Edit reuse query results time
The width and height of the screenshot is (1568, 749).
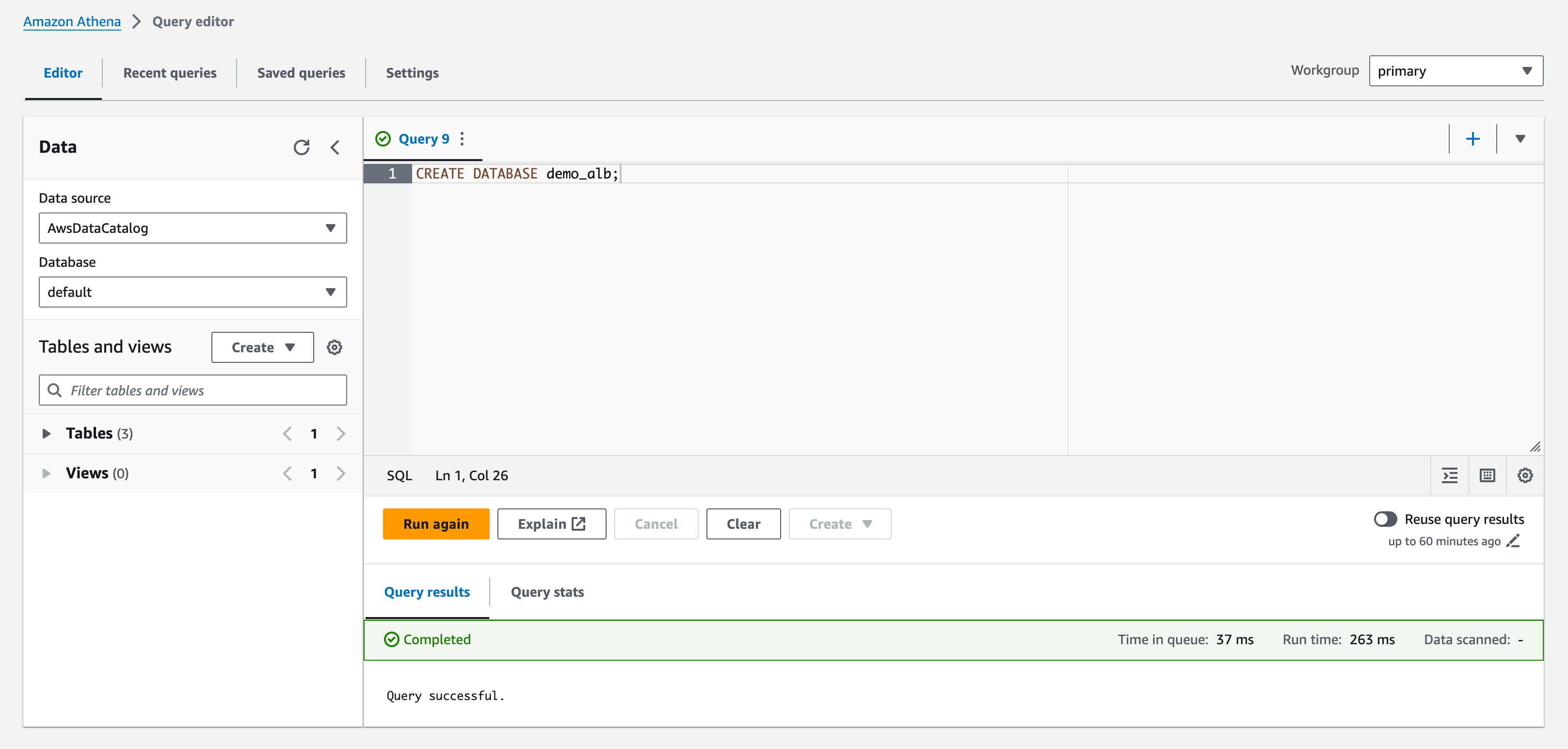coord(1514,541)
